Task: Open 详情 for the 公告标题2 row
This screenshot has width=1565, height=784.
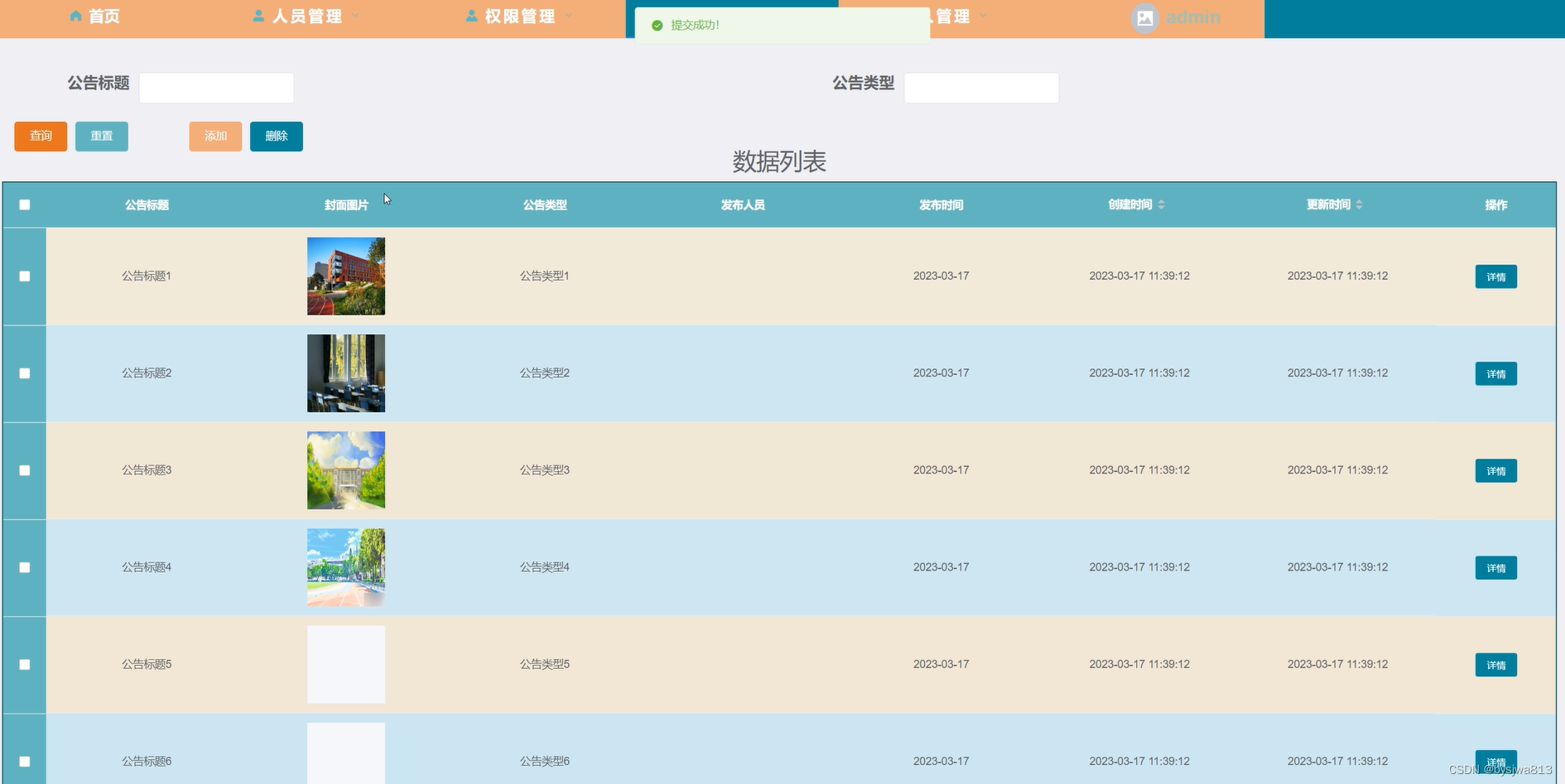Action: [1495, 374]
